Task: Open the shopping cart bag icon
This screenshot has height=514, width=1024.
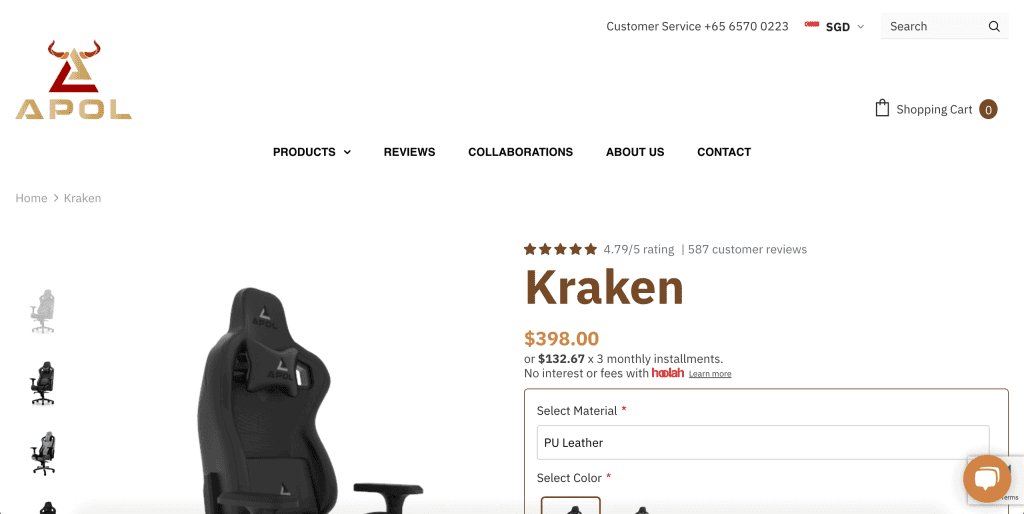Action: 882,108
